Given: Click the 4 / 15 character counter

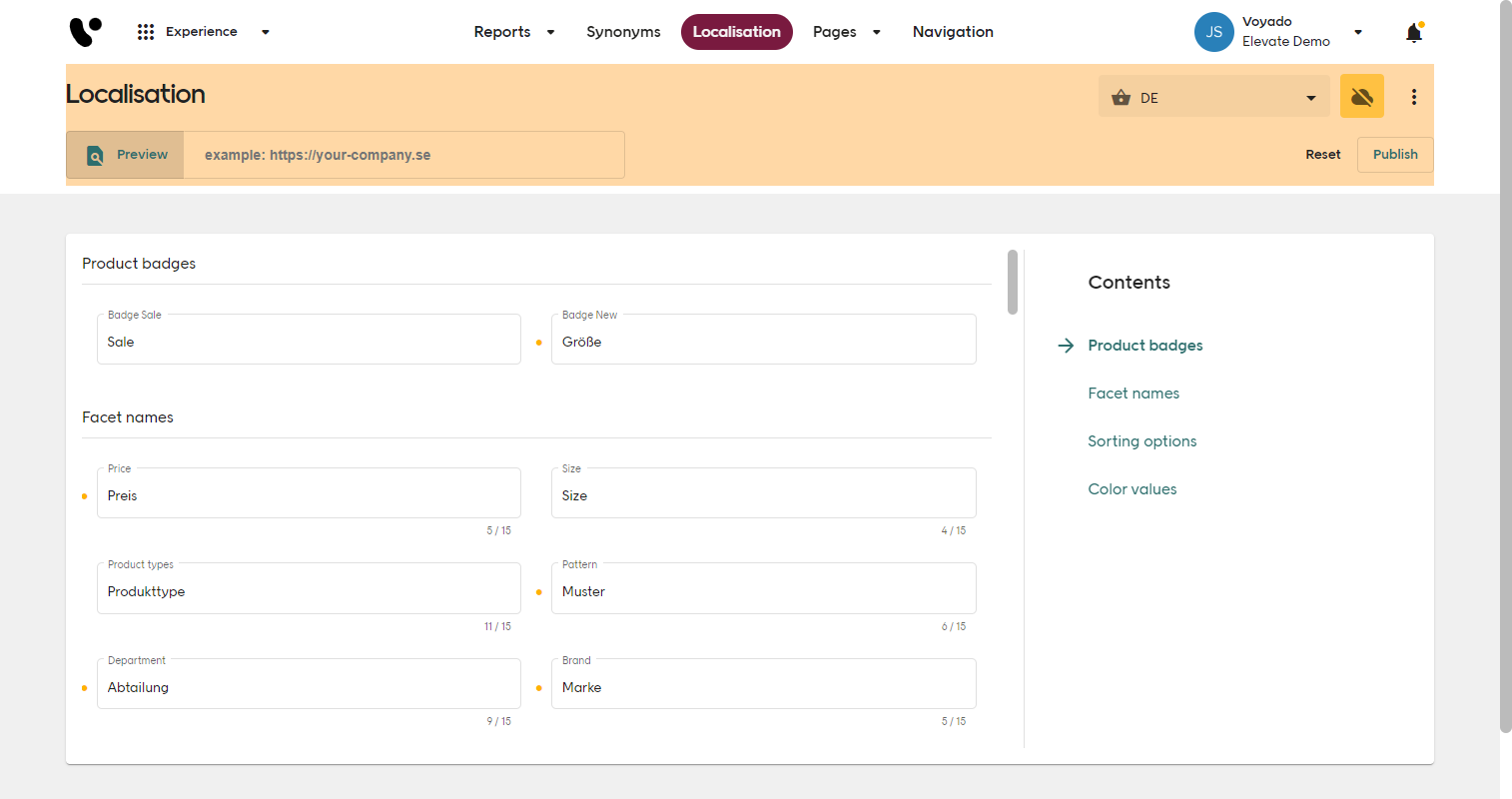Looking at the screenshot, I should click(954, 530).
